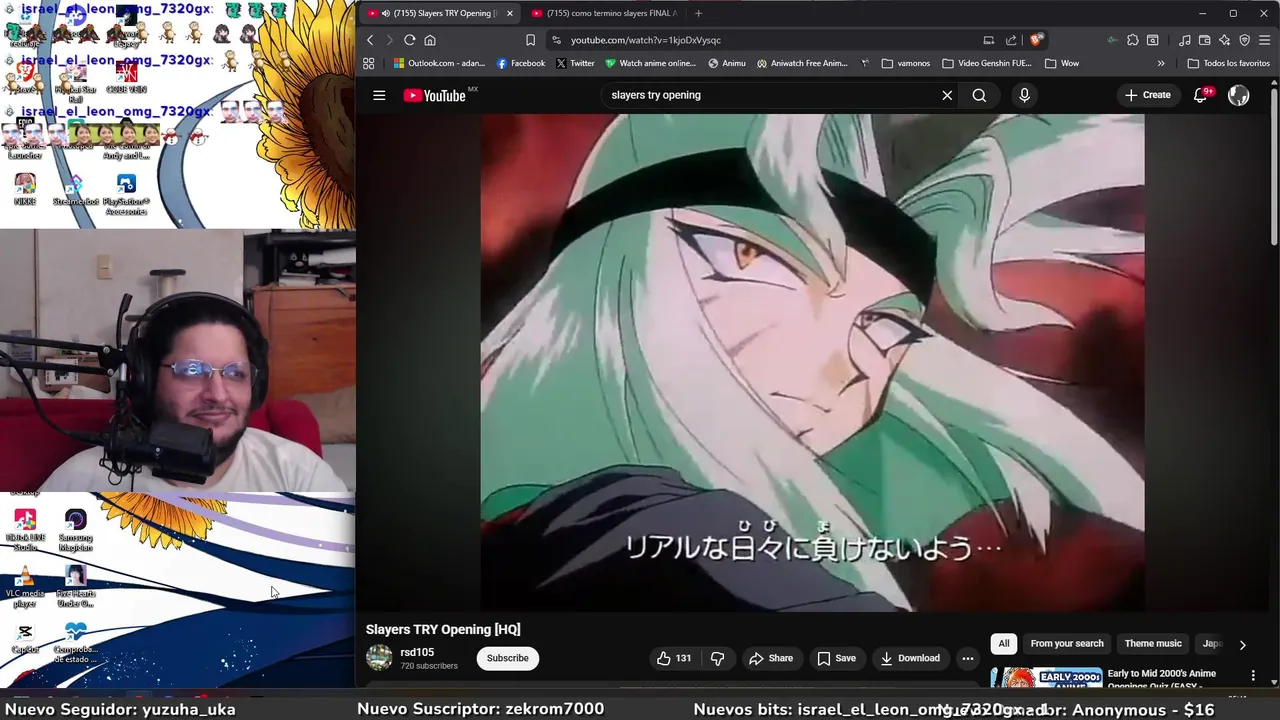
Task: Open a new browser tab
Action: pyautogui.click(x=698, y=13)
